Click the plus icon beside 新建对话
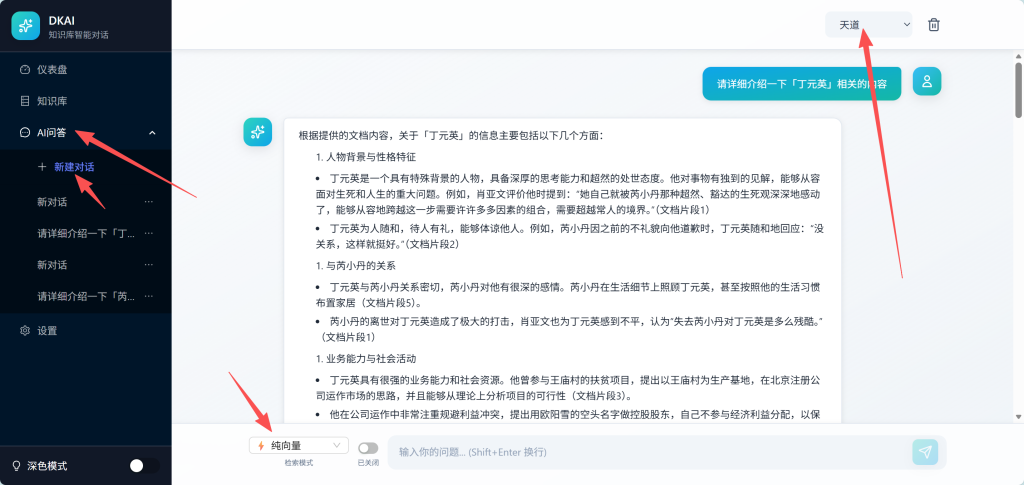This screenshot has width=1024, height=485. 42,167
